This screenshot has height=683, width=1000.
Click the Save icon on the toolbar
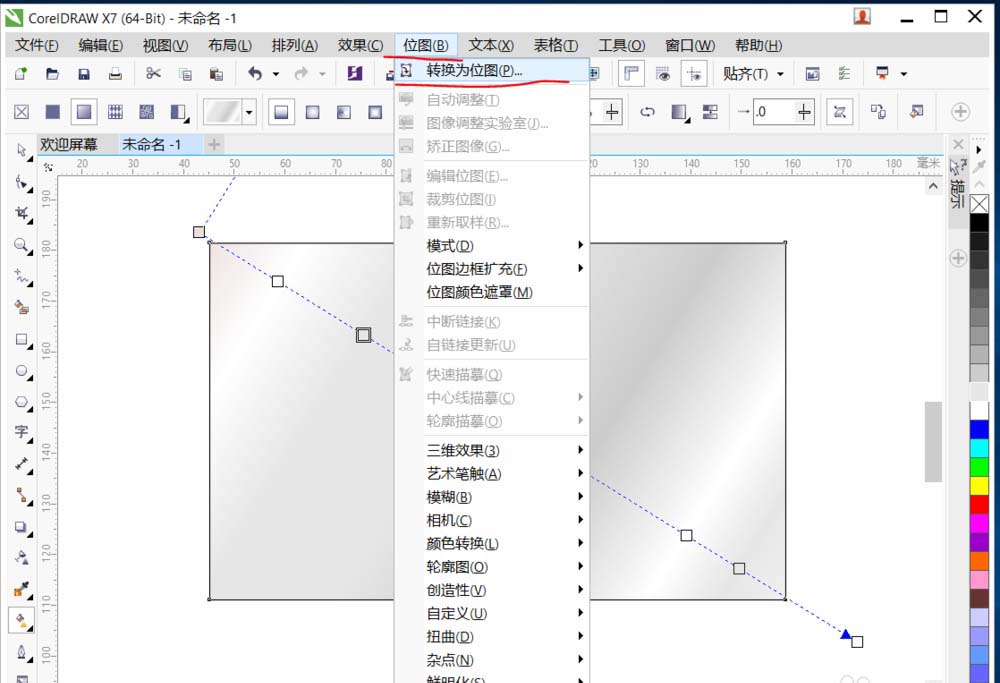click(84, 73)
